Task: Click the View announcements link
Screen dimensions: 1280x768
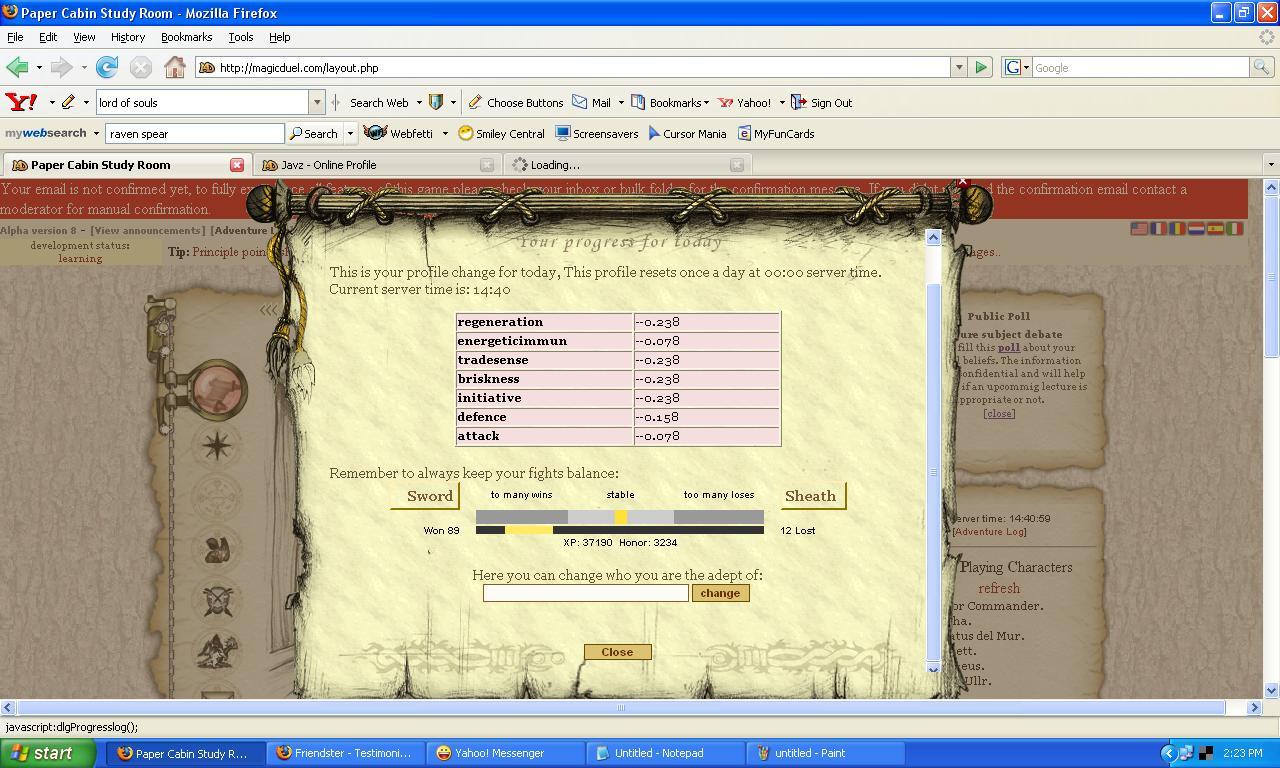Action: tap(148, 230)
